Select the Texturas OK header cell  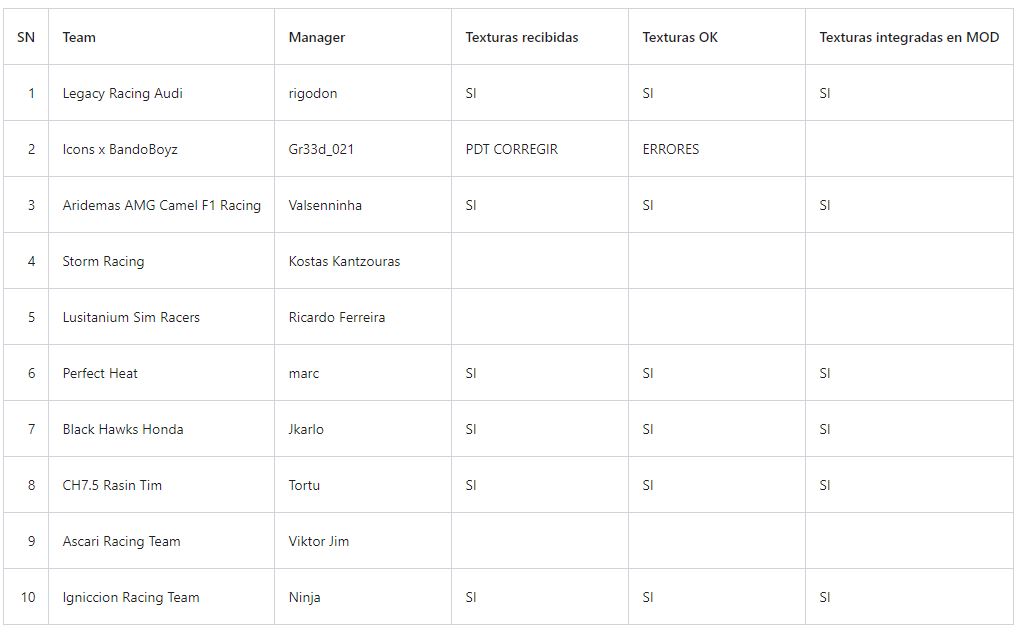coord(680,37)
